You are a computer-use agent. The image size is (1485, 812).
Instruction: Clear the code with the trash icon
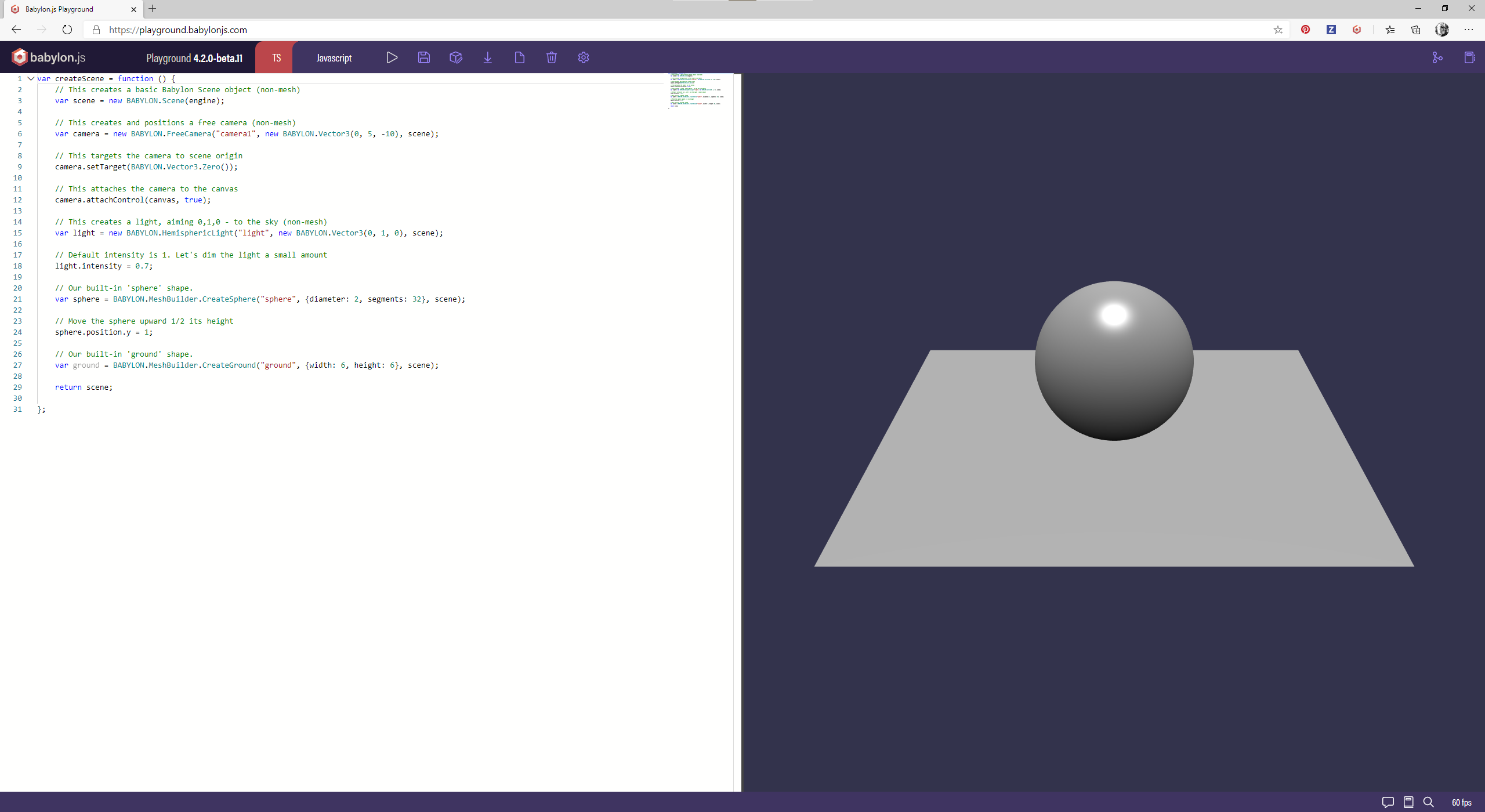click(x=551, y=57)
